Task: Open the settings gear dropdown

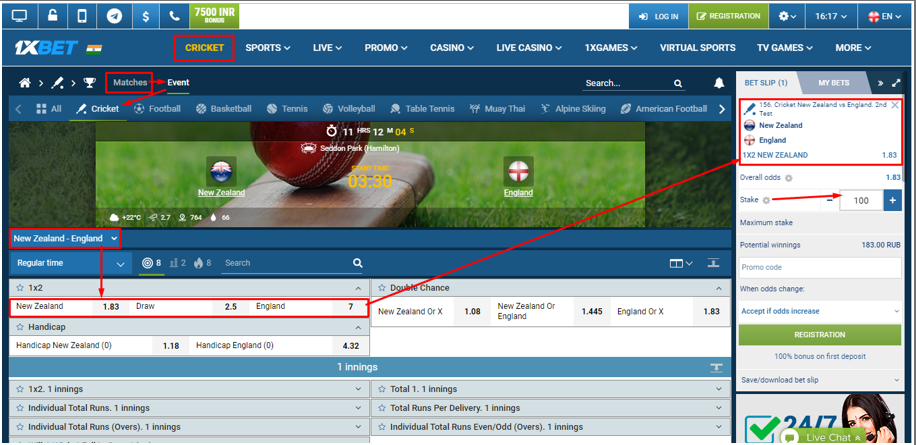Action: click(x=787, y=16)
